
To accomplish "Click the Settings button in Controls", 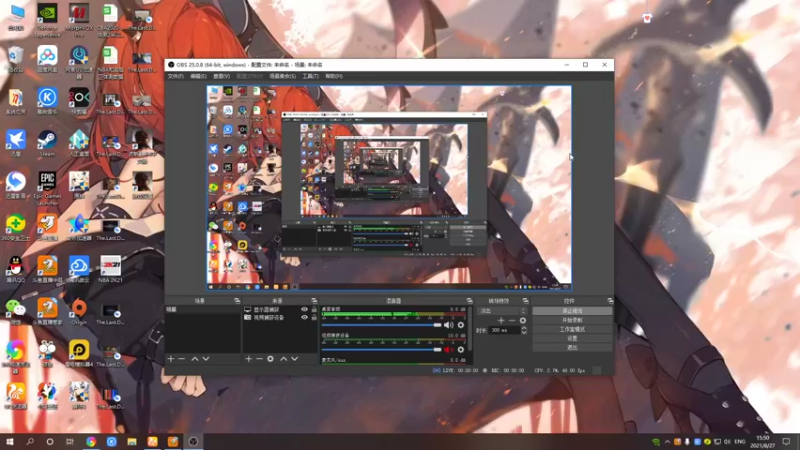I will point(572,338).
